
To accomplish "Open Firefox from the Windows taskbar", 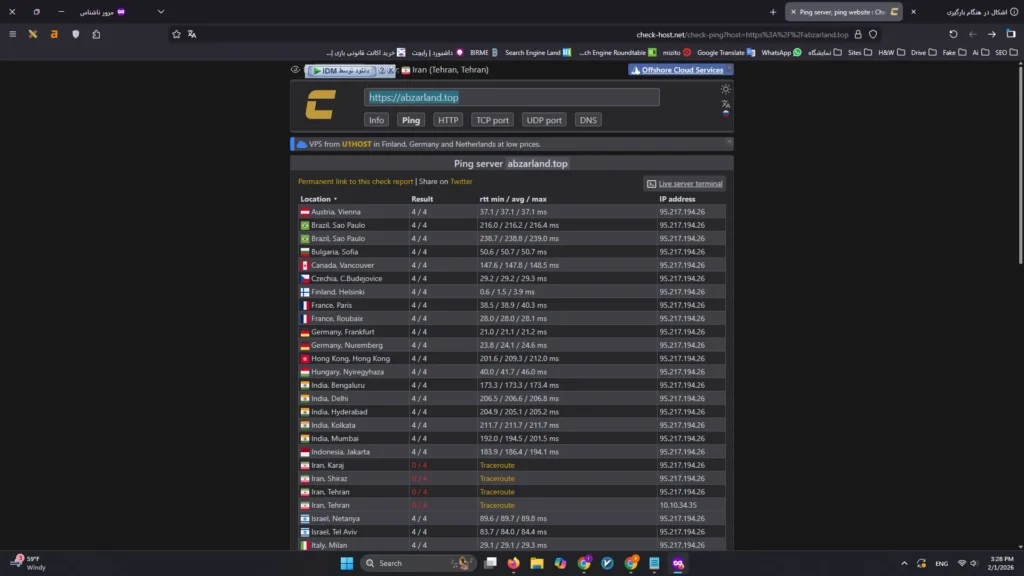I will pyautogui.click(x=514, y=563).
